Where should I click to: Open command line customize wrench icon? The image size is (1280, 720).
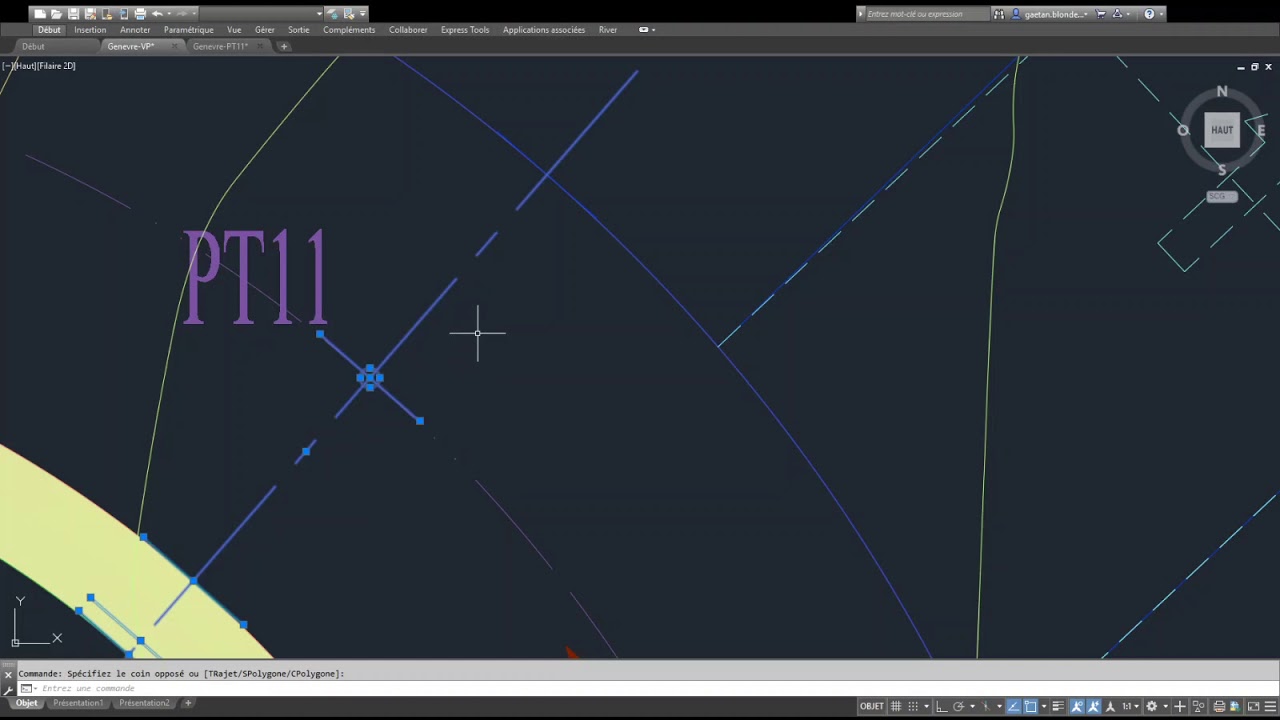(x=8, y=689)
